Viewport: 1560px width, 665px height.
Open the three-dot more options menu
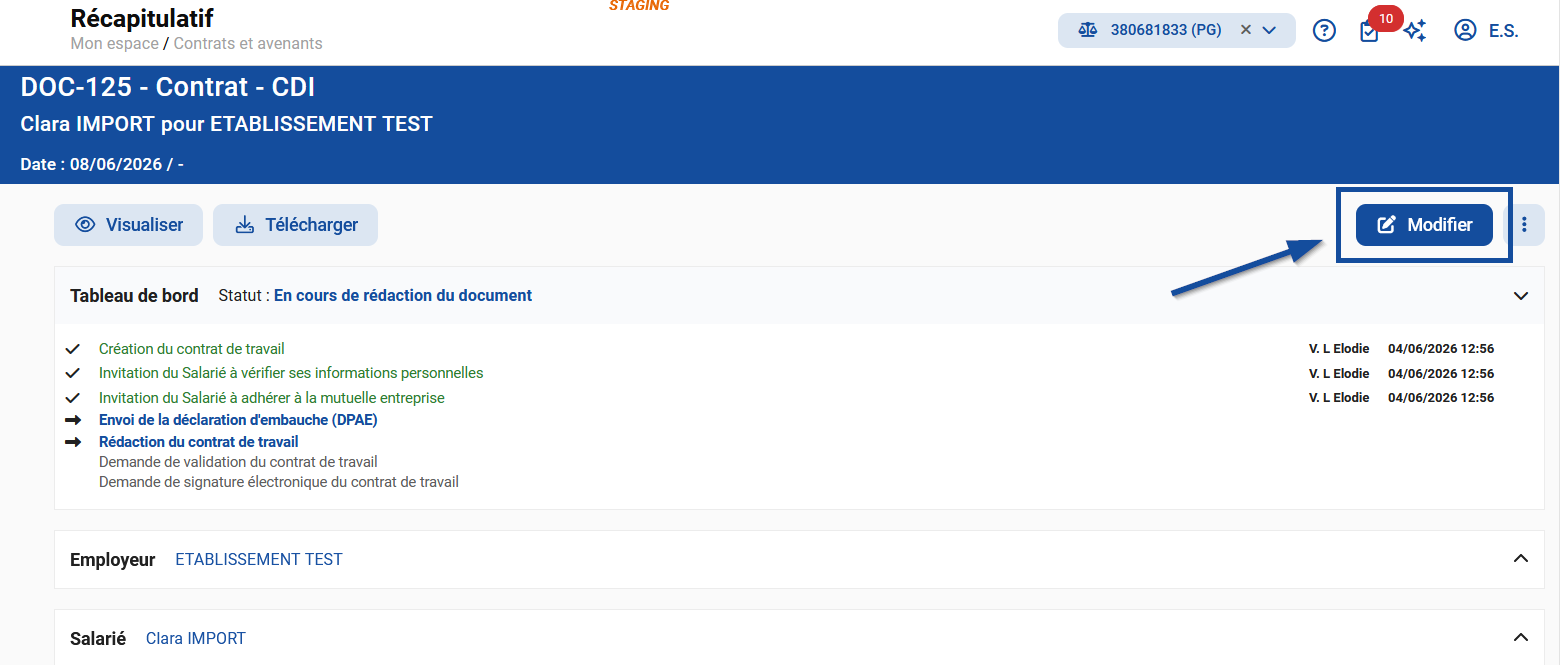tap(1524, 225)
